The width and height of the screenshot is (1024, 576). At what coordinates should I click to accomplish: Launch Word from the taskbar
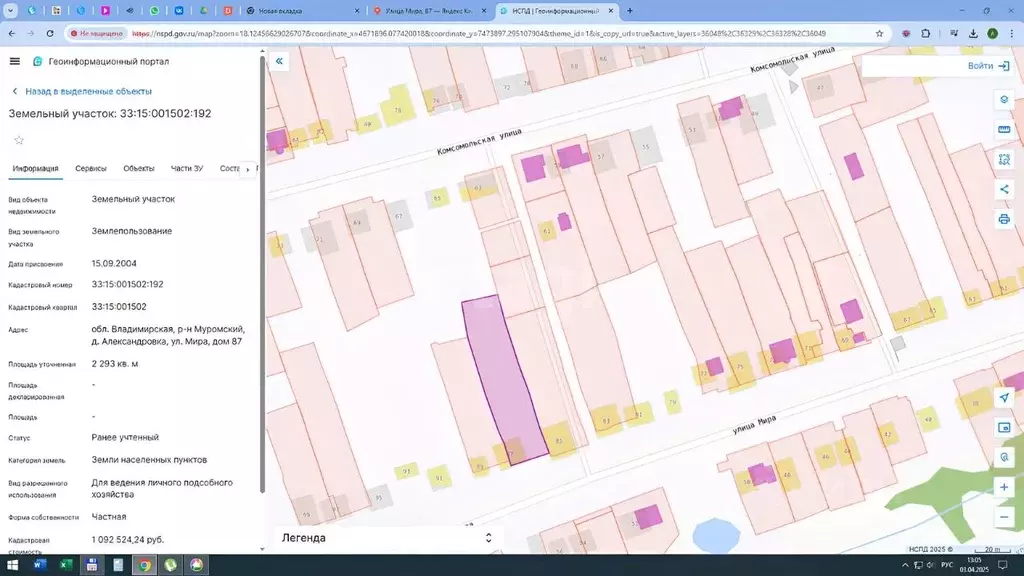[x=40, y=565]
